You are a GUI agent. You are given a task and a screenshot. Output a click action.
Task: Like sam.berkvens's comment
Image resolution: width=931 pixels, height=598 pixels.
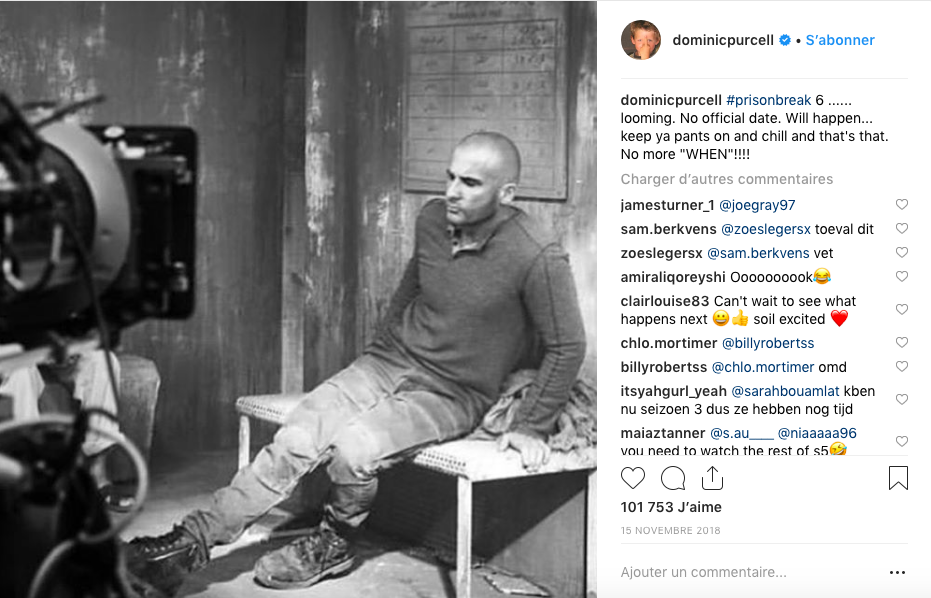pos(901,228)
